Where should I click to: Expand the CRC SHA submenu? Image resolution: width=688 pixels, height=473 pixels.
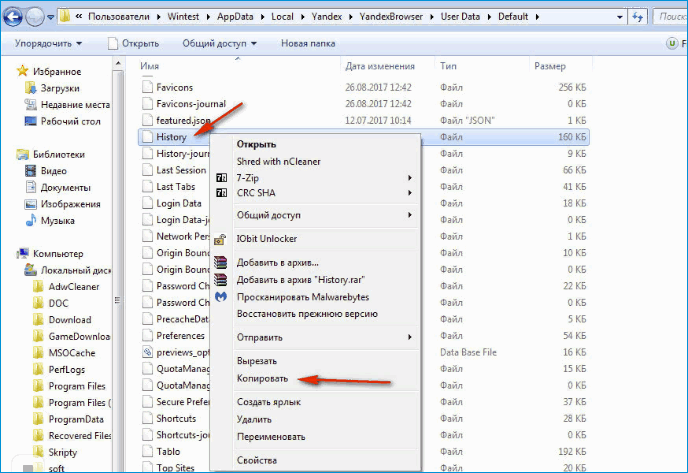[x=258, y=192]
